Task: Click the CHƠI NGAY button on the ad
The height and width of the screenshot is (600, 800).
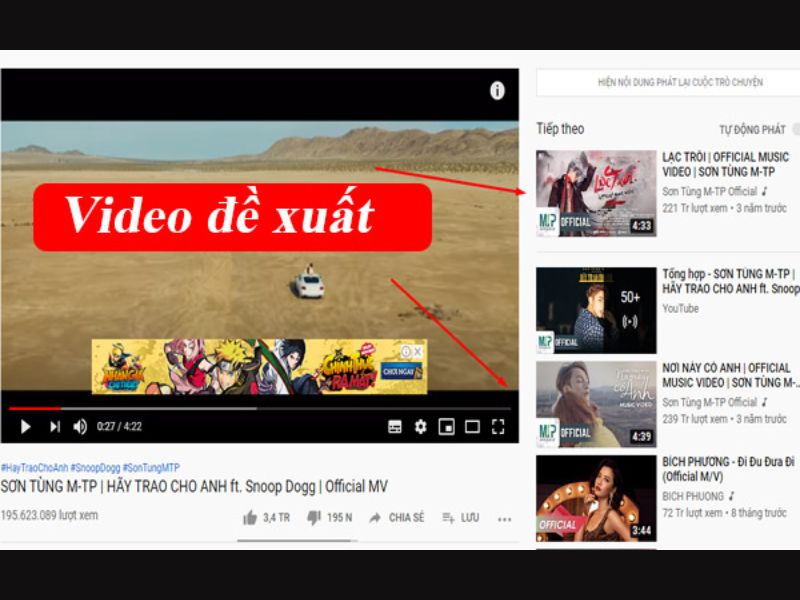Action: pyautogui.click(x=403, y=371)
